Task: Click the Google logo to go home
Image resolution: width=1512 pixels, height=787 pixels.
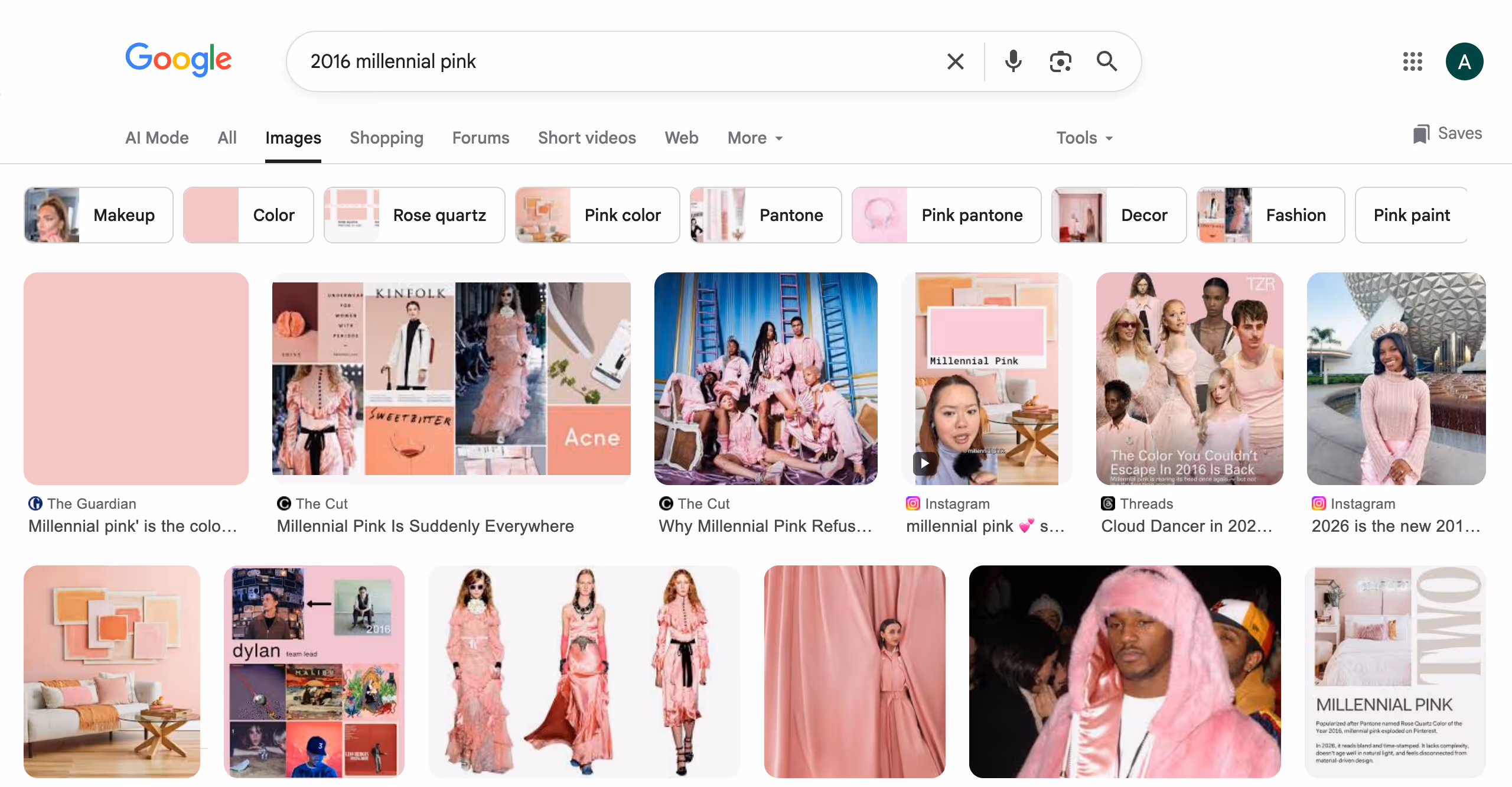Action: pos(178,60)
